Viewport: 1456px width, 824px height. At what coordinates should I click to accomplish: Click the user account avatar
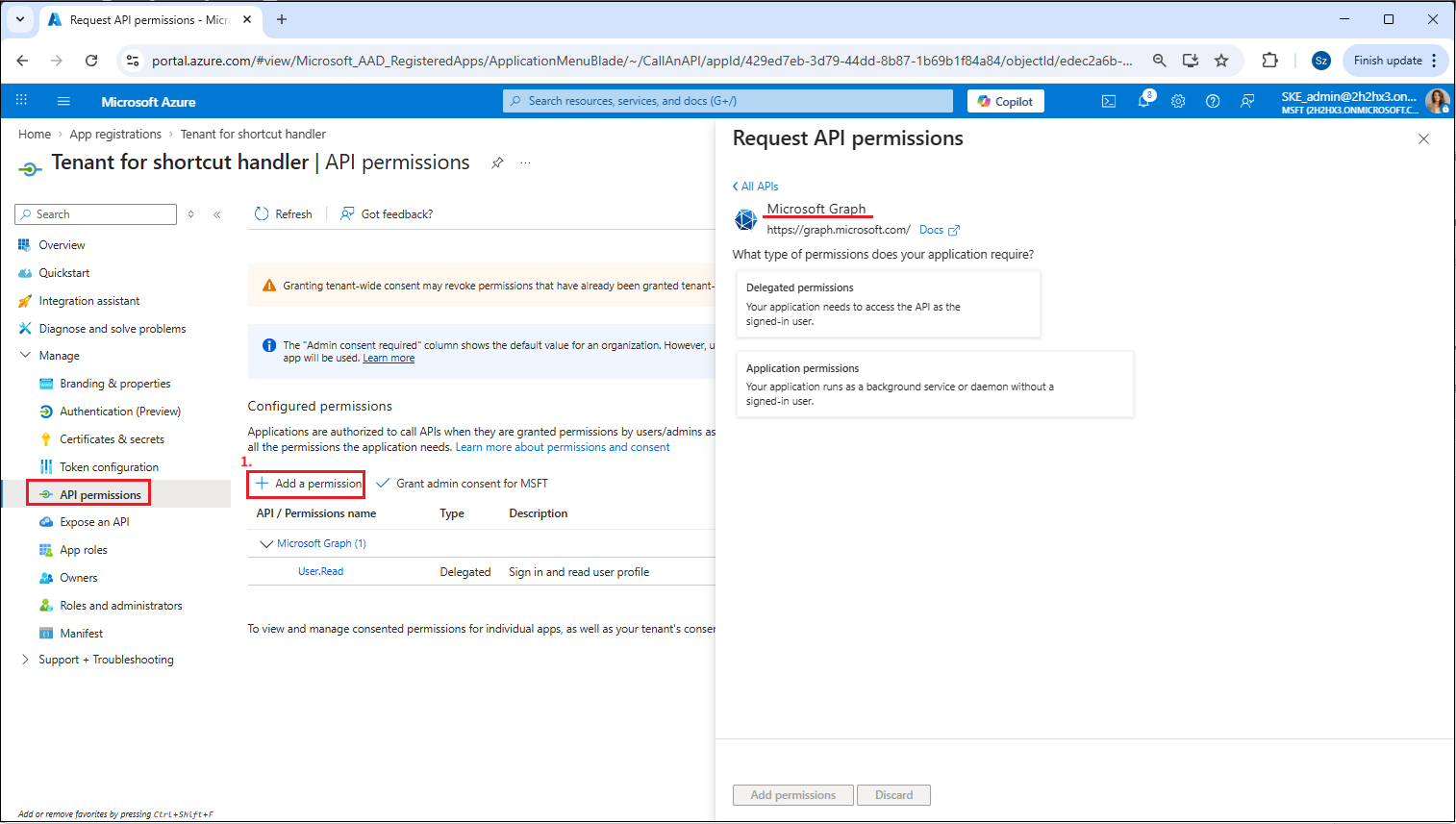click(x=1438, y=101)
